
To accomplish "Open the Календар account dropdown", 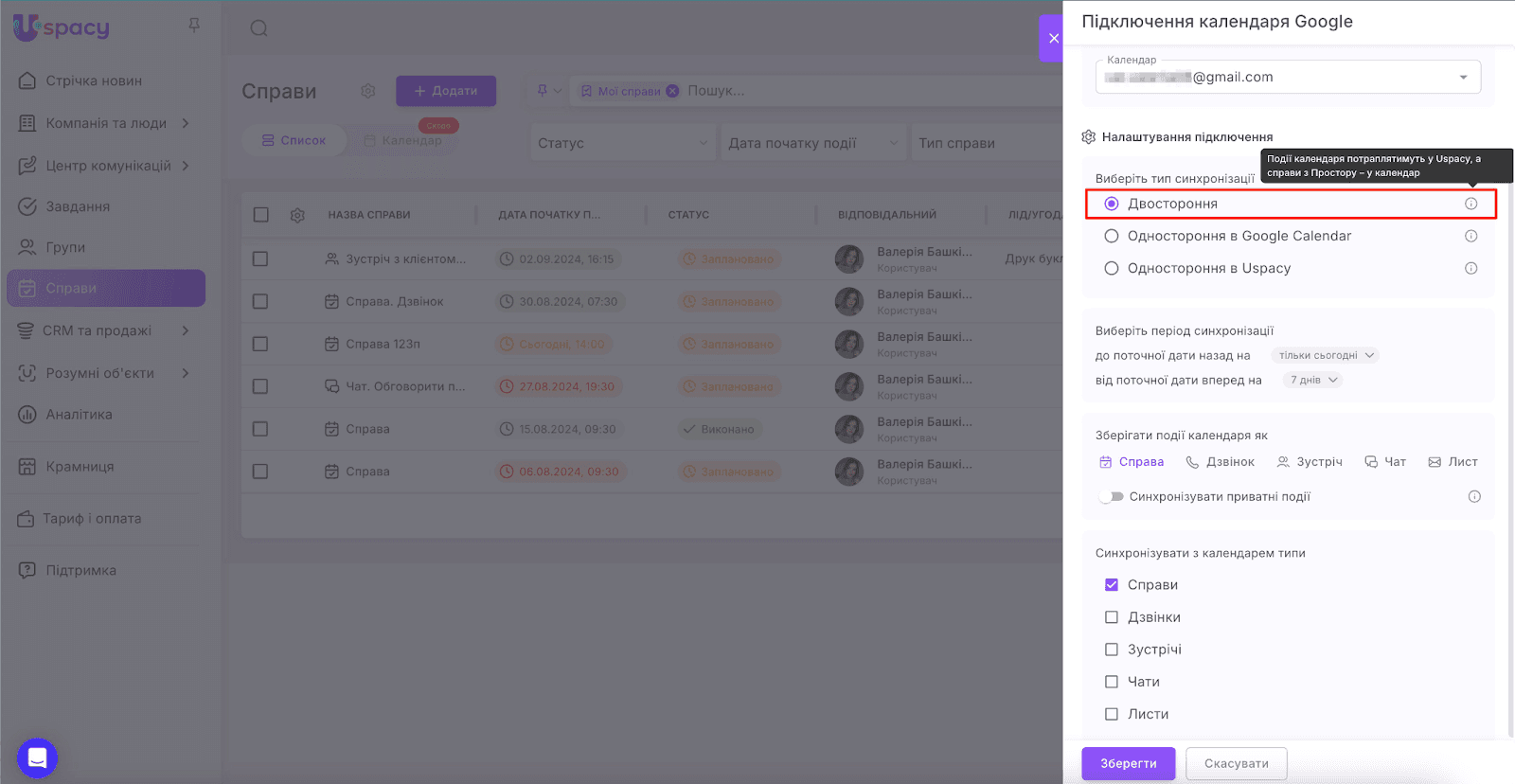I will click(x=1463, y=78).
